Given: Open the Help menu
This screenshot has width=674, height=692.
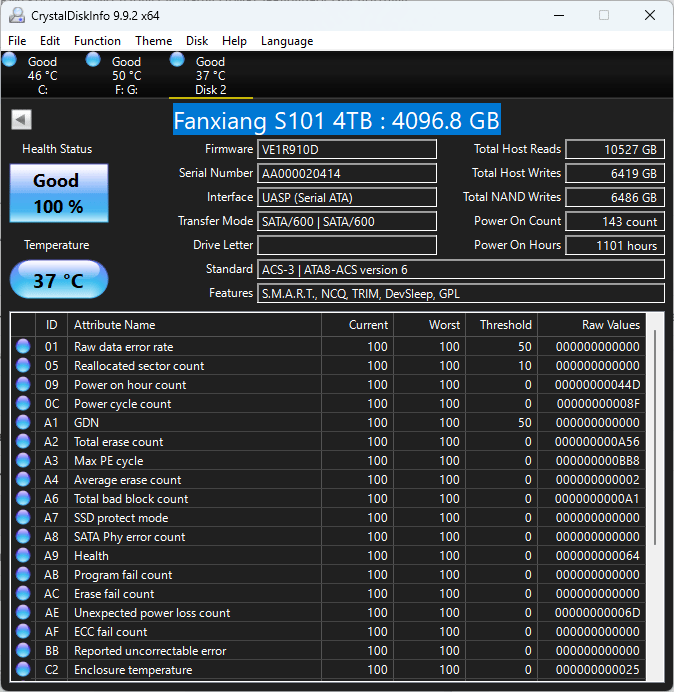Looking at the screenshot, I should (x=234, y=41).
